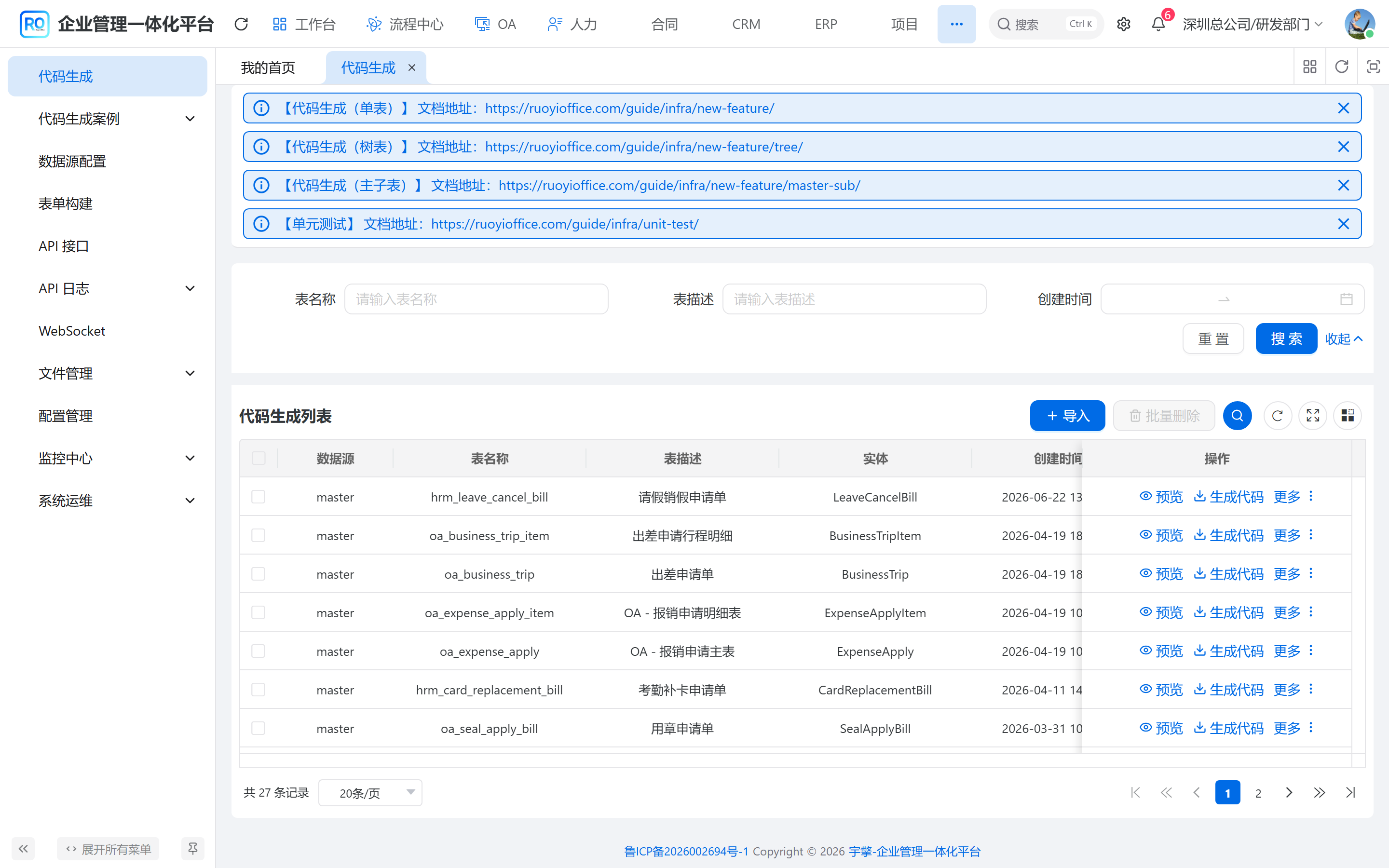The width and height of the screenshot is (1389, 868).
Task: Close the 单表 documentation alert
Action: click(1343, 108)
